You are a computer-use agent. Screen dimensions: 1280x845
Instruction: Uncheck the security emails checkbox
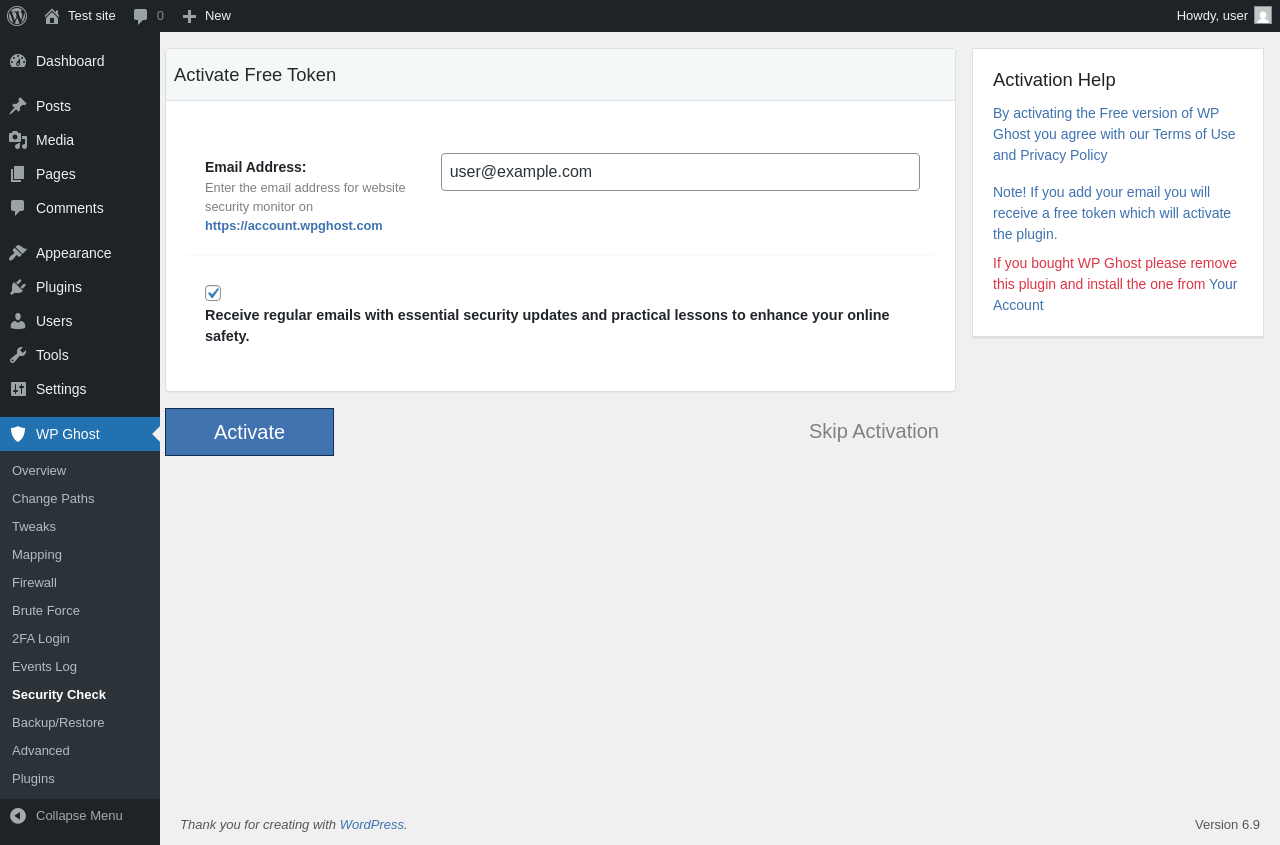(x=213, y=293)
